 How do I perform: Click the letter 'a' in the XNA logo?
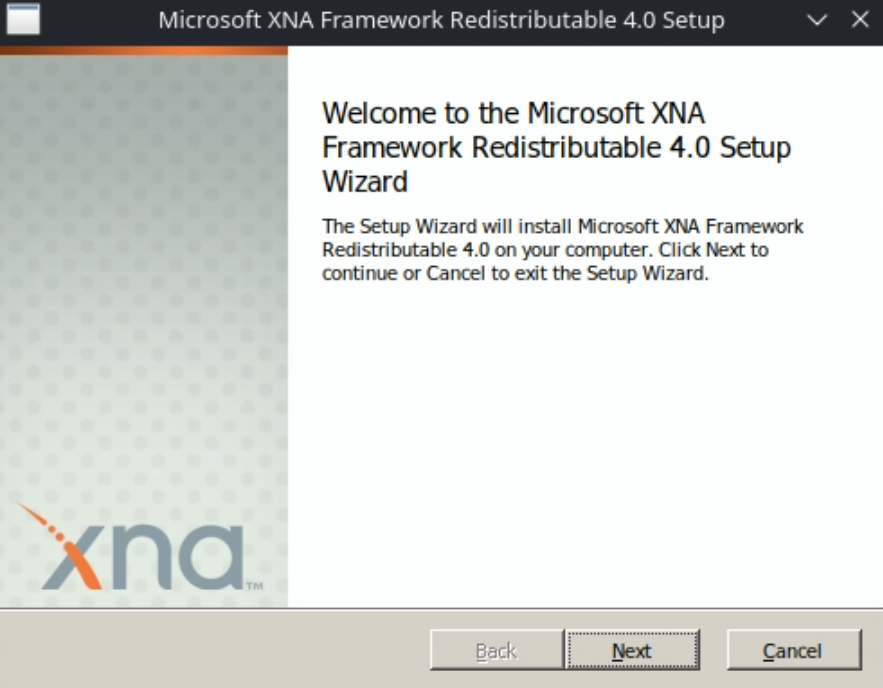click(x=211, y=557)
